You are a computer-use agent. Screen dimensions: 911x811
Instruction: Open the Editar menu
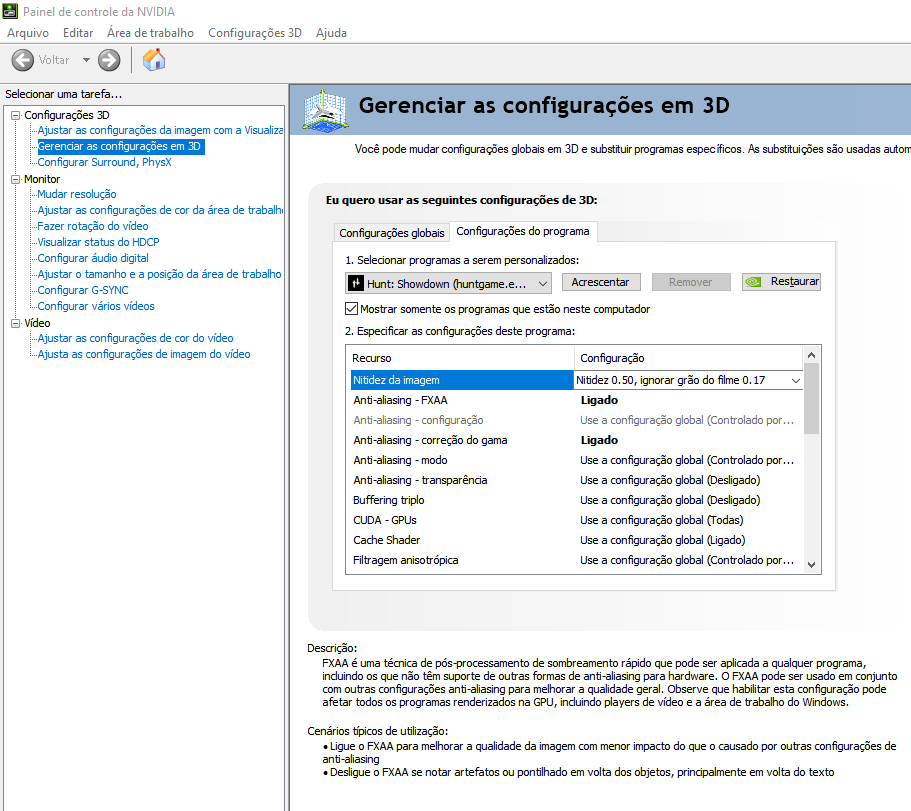[x=78, y=33]
